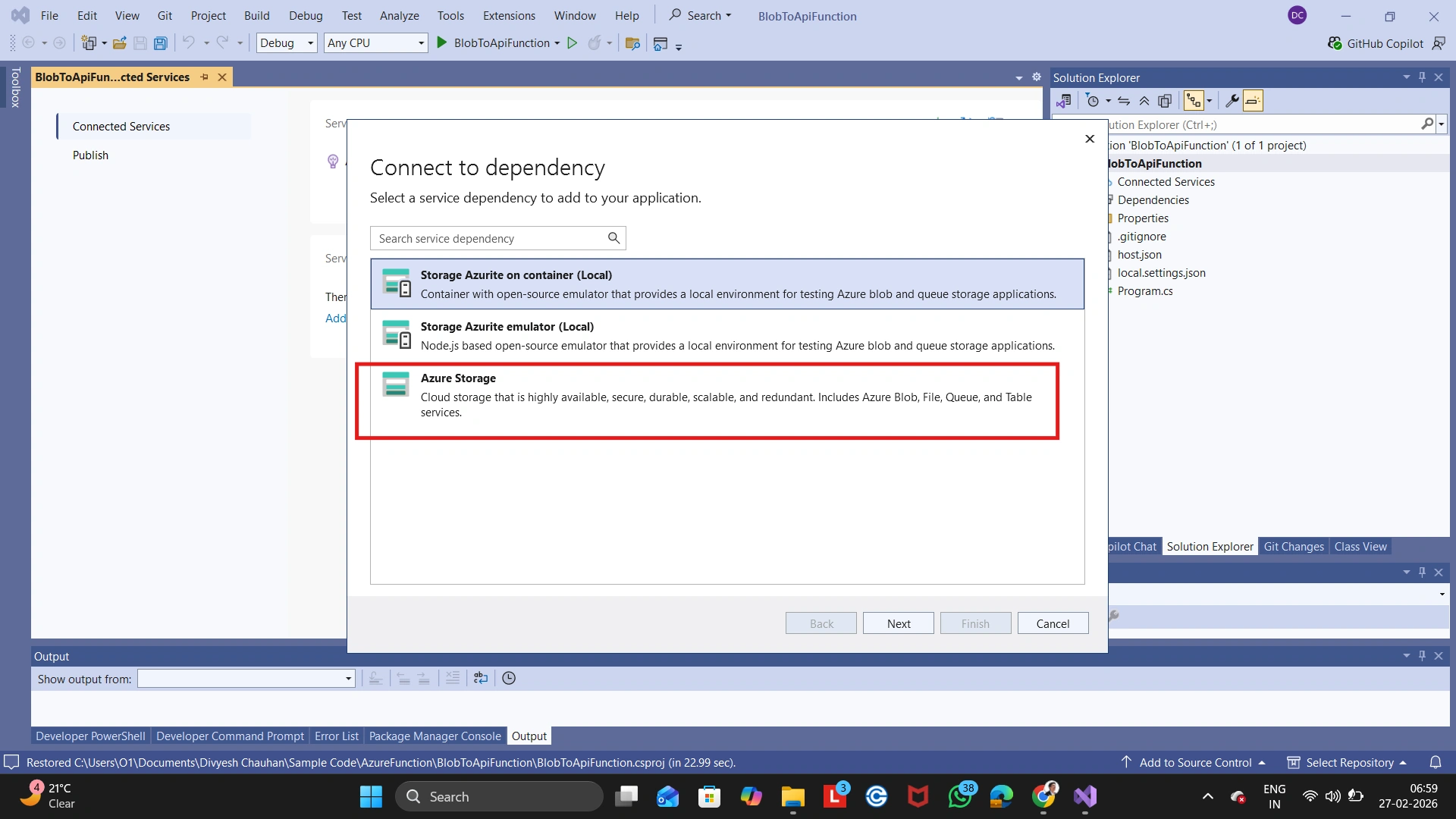The image size is (1456, 819).
Task: Click the folder browse icon in toolbar
Action: pos(632,43)
